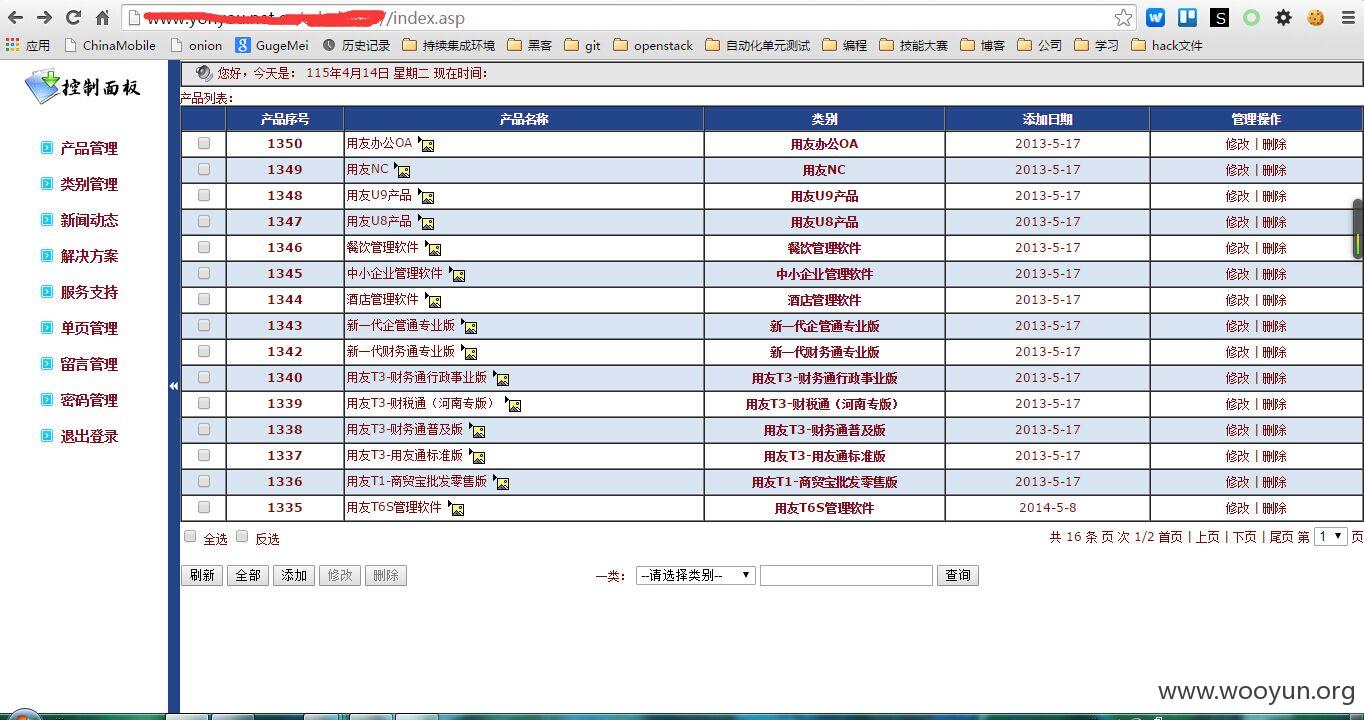Bookmark this page with the star icon
Screen dimensions: 1364x720
1123,18
